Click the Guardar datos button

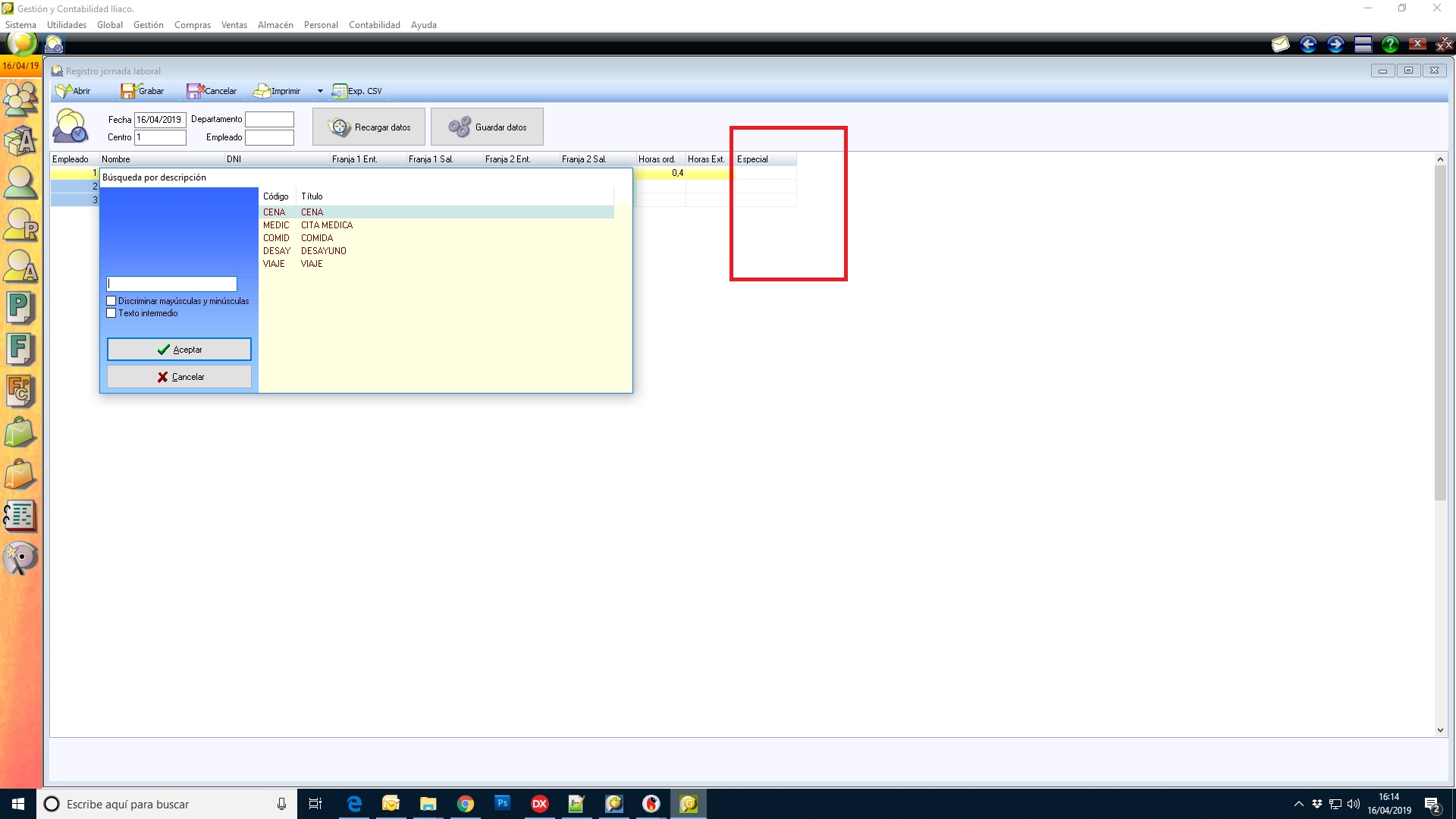point(487,127)
